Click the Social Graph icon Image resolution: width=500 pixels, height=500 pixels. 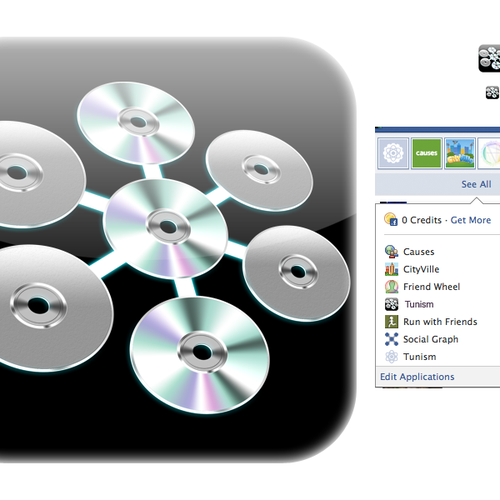coord(392,339)
